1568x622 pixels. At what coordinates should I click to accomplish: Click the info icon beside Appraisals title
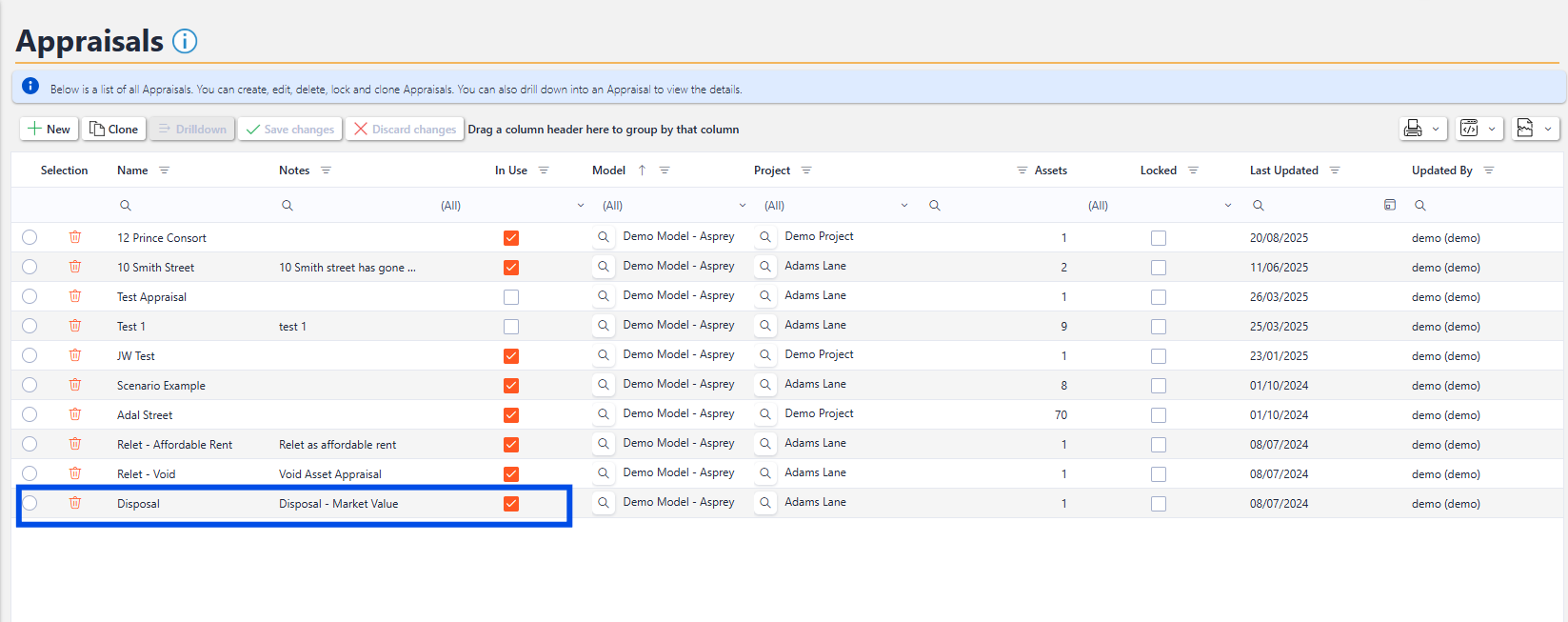coord(185,41)
